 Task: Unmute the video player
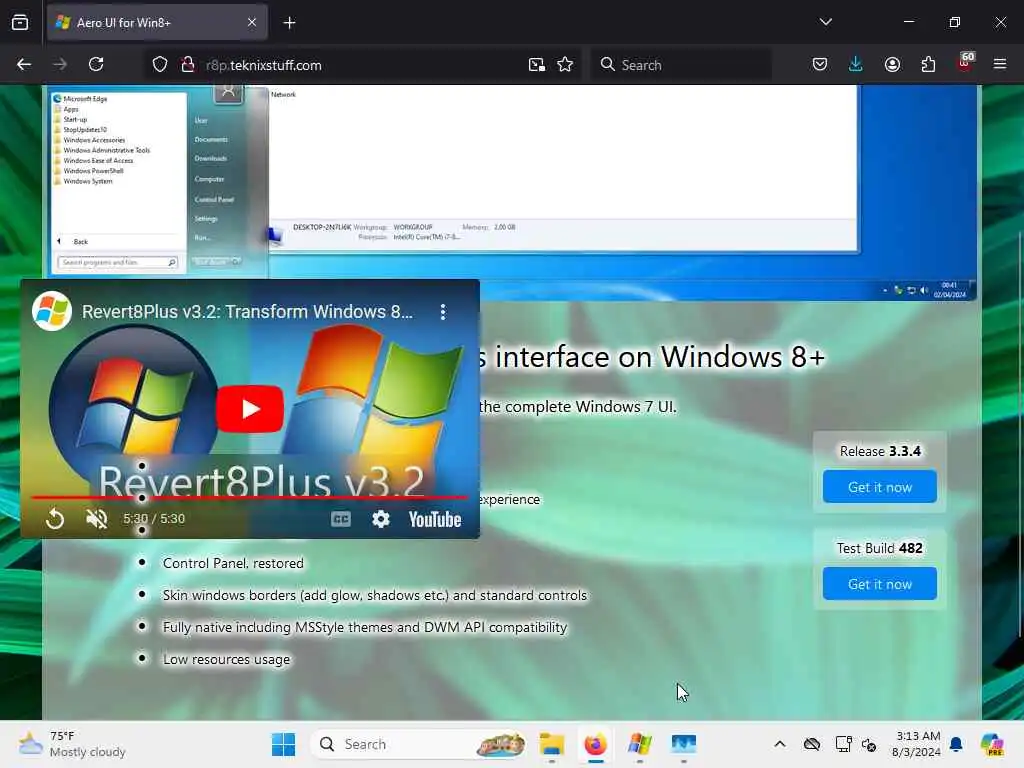[97, 519]
